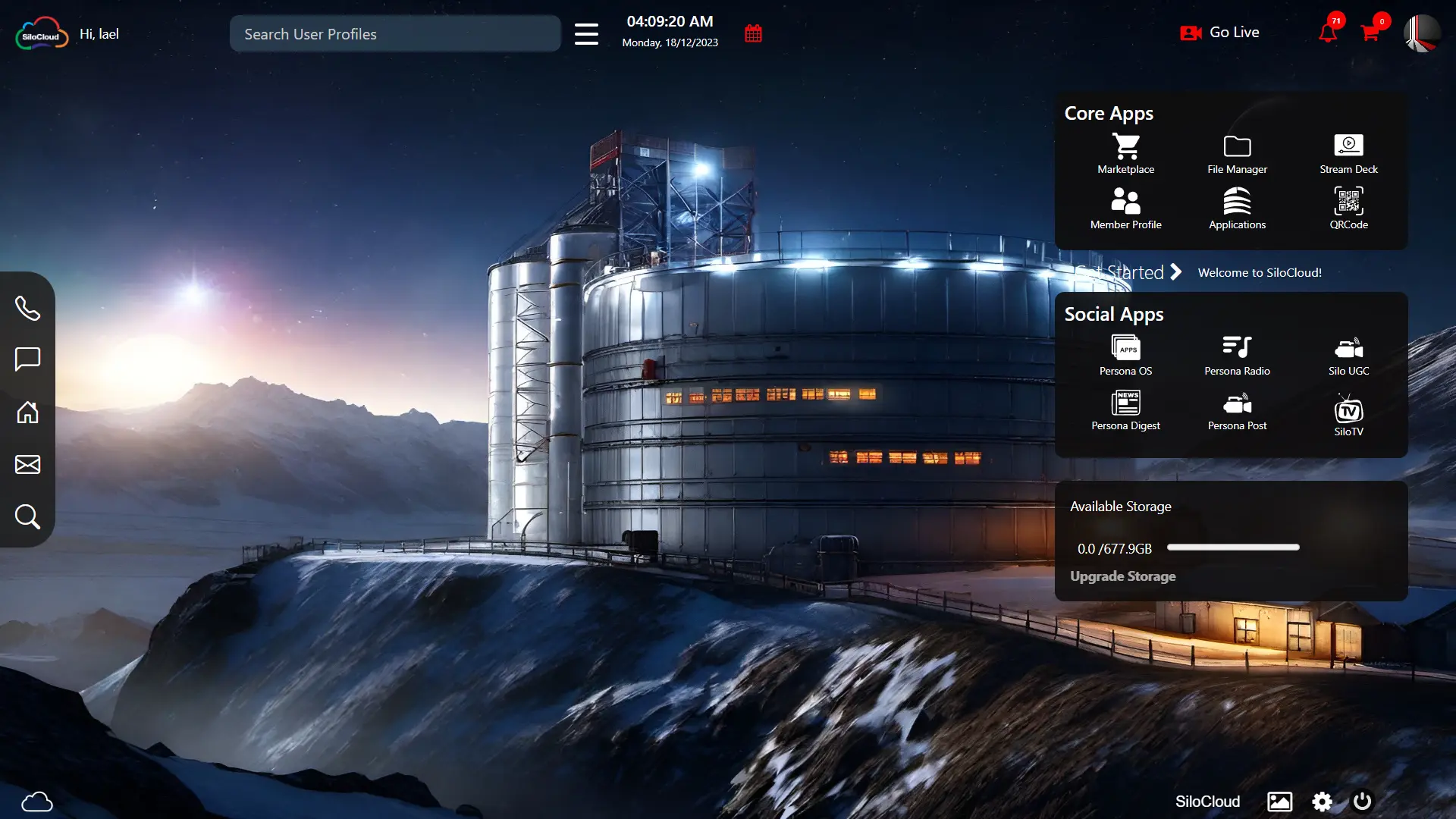Open the calendar date picker
Viewport: 1456px width, 819px height.
pos(752,33)
